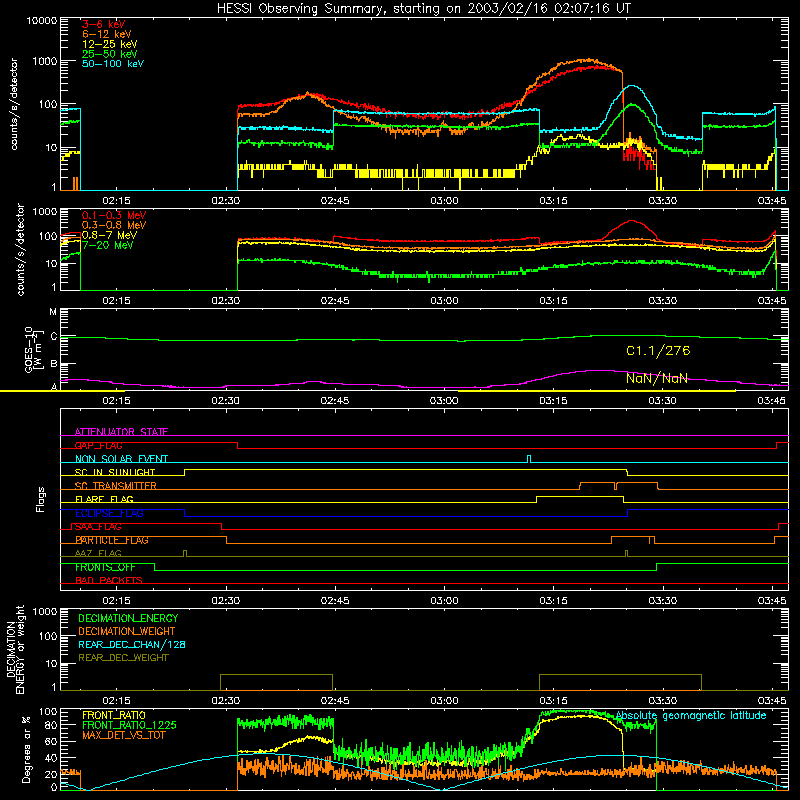Viewport: 800px width, 800px height.
Task: Click the NON_SOLAR_EVENT spike near 03:12
Action: tap(529, 458)
